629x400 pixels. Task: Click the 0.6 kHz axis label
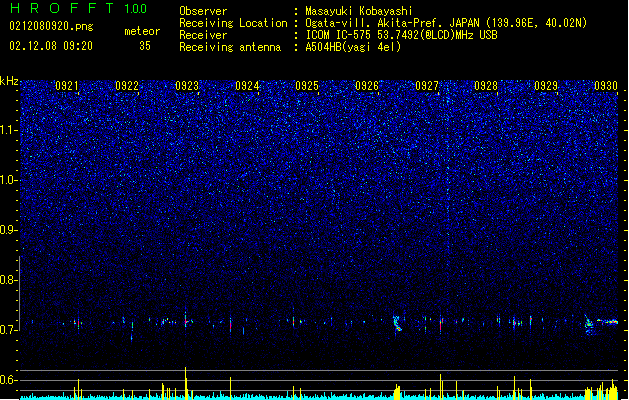pyautogui.click(x=8, y=380)
